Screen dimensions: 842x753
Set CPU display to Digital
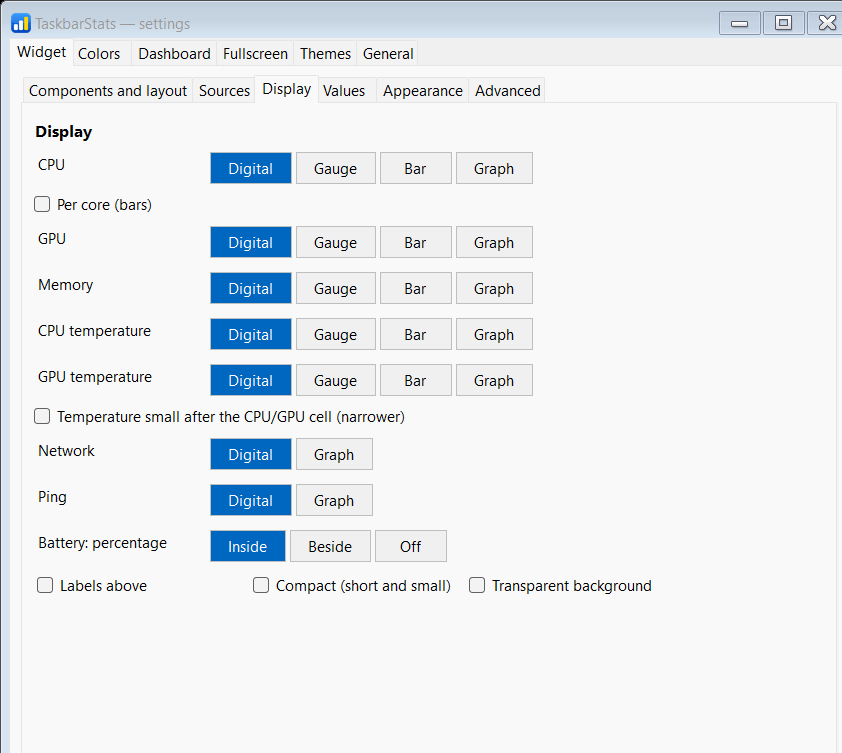pyautogui.click(x=251, y=168)
